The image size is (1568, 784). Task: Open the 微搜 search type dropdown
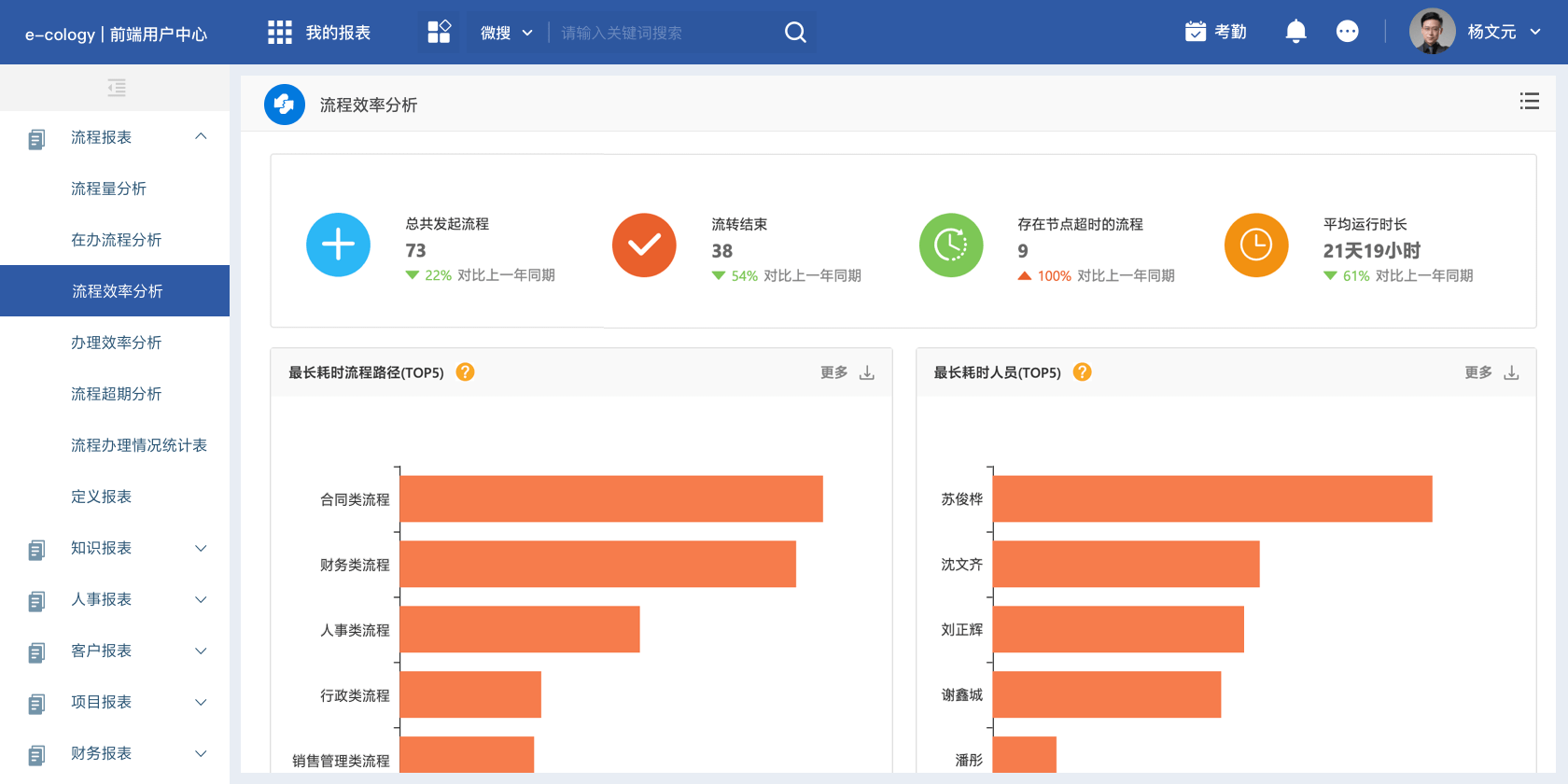coord(506,33)
